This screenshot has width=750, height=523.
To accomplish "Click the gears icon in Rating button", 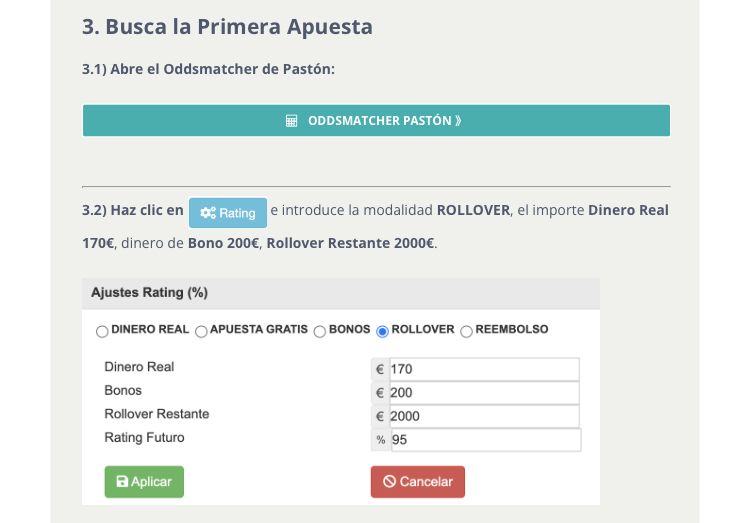I will pyautogui.click(x=208, y=213).
